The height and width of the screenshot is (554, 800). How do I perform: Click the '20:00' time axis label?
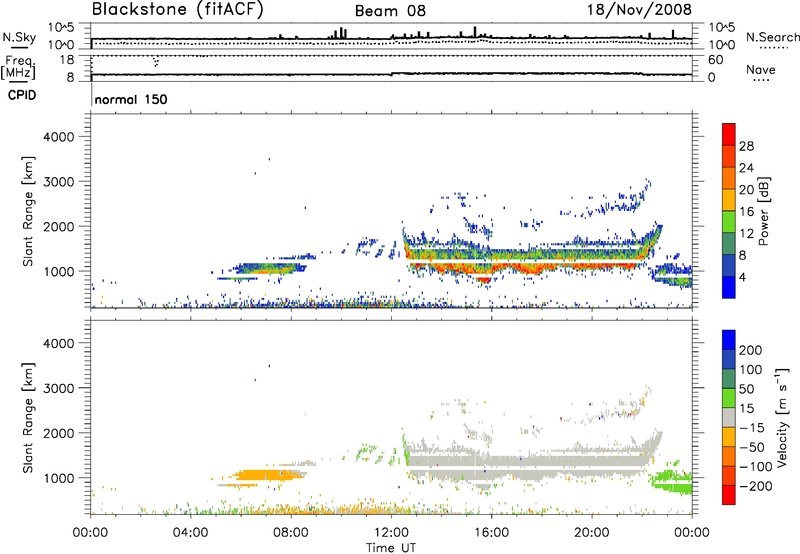point(591,533)
